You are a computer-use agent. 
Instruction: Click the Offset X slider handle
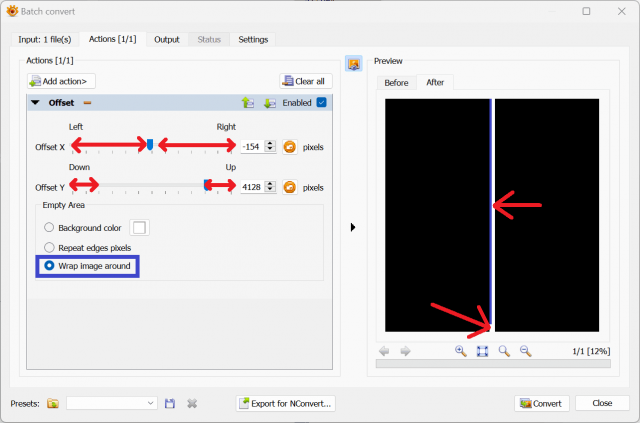pyautogui.click(x=150, y=144)
